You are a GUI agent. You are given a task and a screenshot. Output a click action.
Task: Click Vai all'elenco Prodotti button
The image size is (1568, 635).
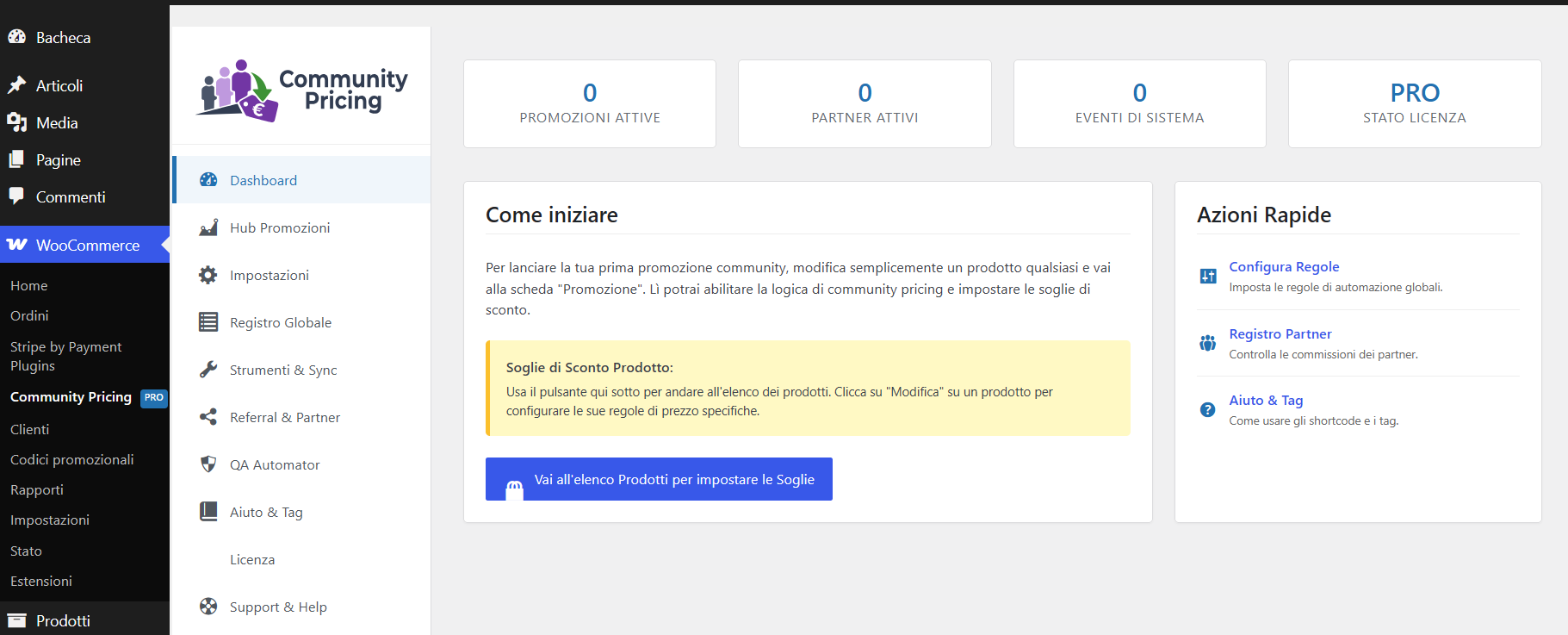tap(659, 479)
